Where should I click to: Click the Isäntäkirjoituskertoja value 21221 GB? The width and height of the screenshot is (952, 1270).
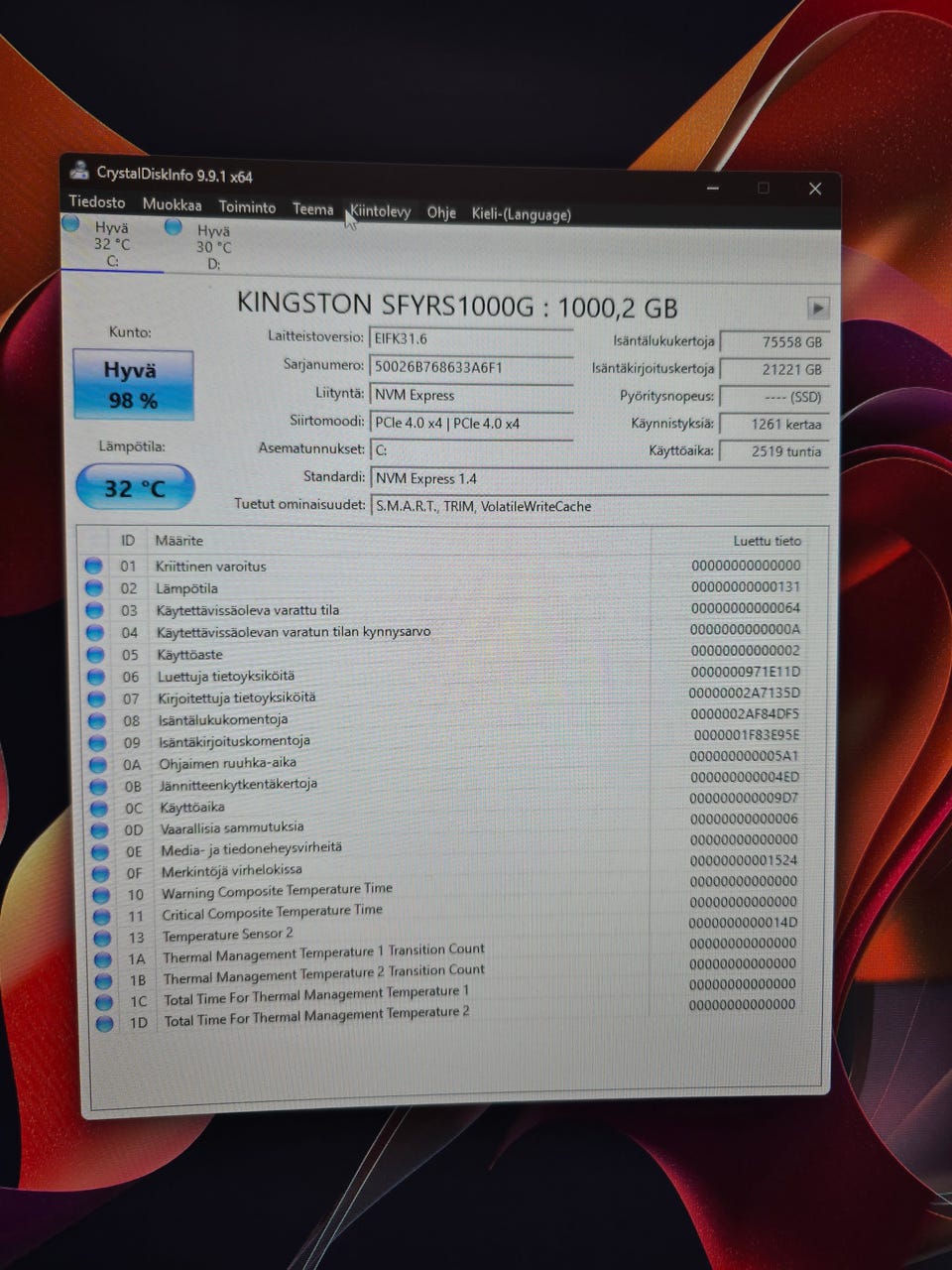(773, 369)
